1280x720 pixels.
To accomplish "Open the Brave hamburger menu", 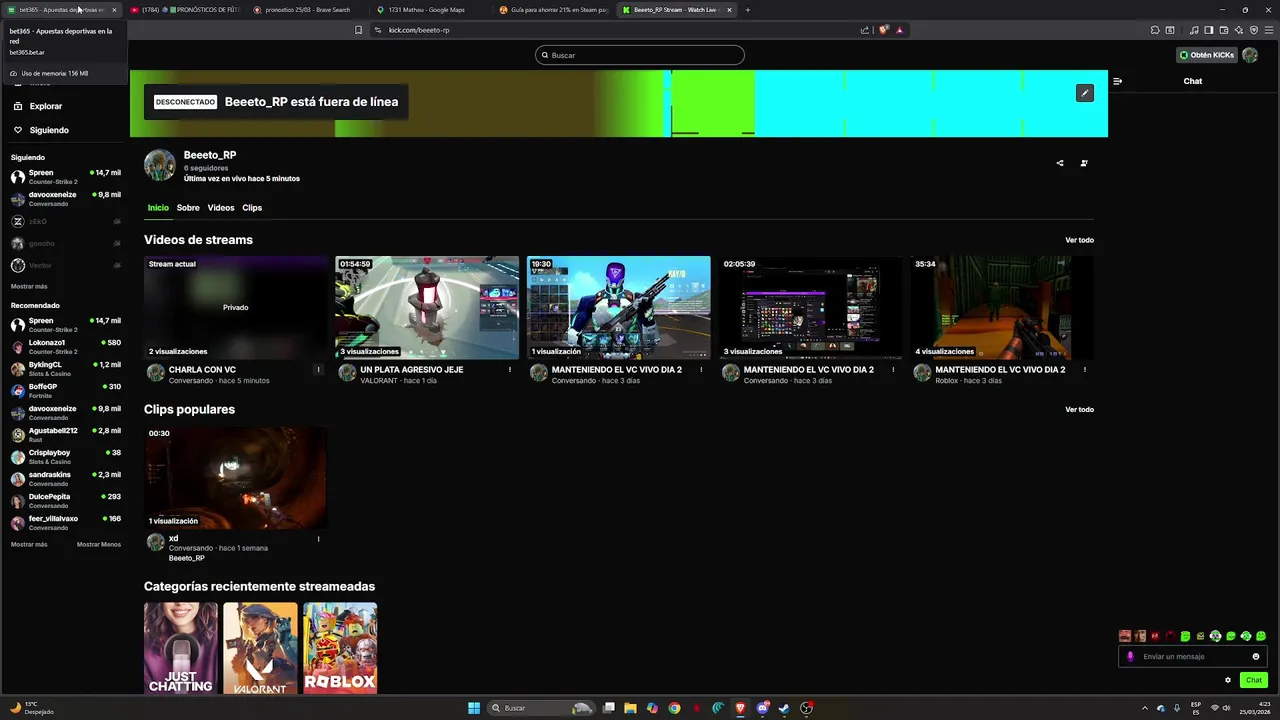I will [x=1269, y=30].
